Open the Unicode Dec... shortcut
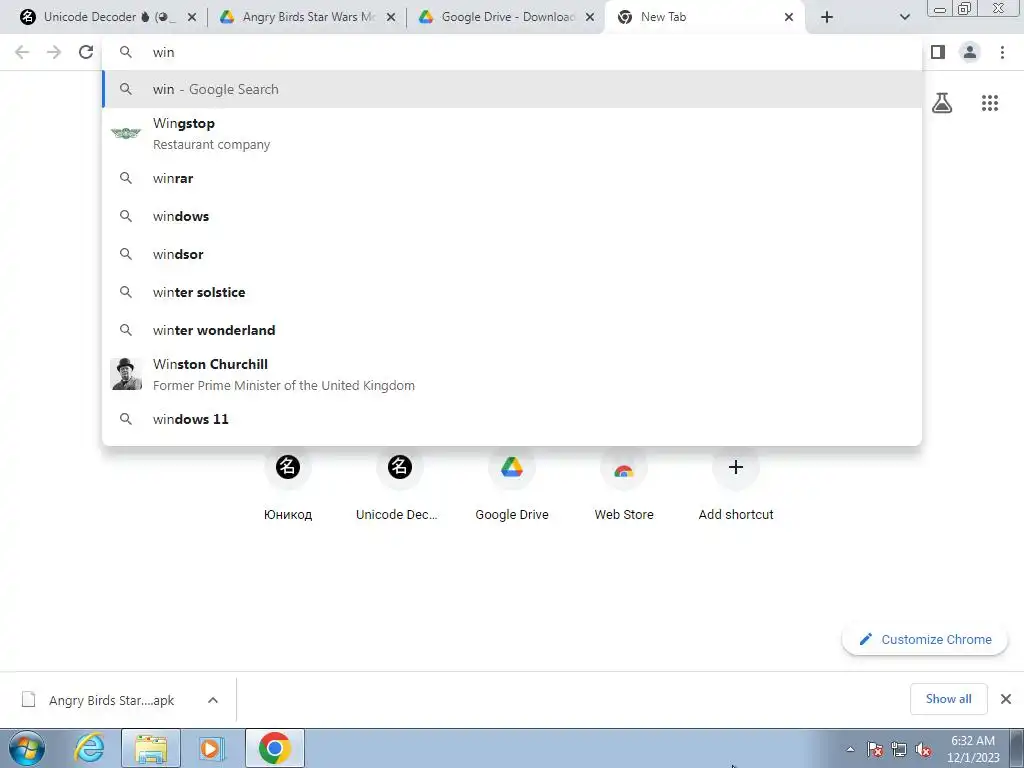This screenshot has height=768, width=1024. 400,485
